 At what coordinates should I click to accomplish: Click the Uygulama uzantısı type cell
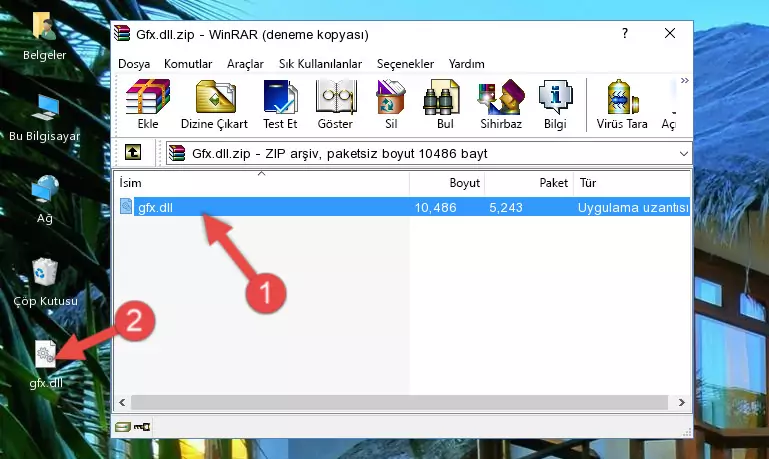633,208
